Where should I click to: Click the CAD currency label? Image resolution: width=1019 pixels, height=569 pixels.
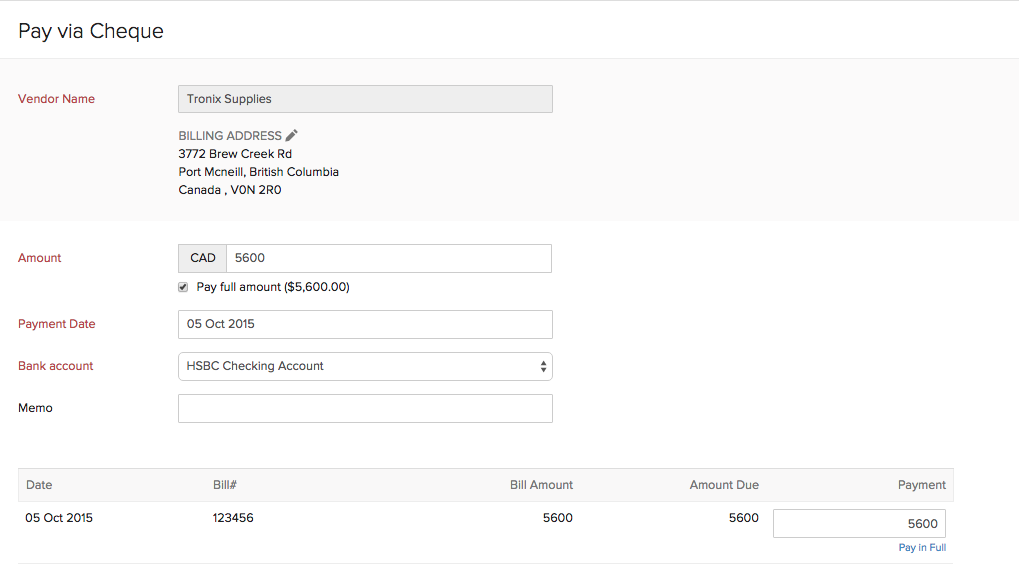203,258
